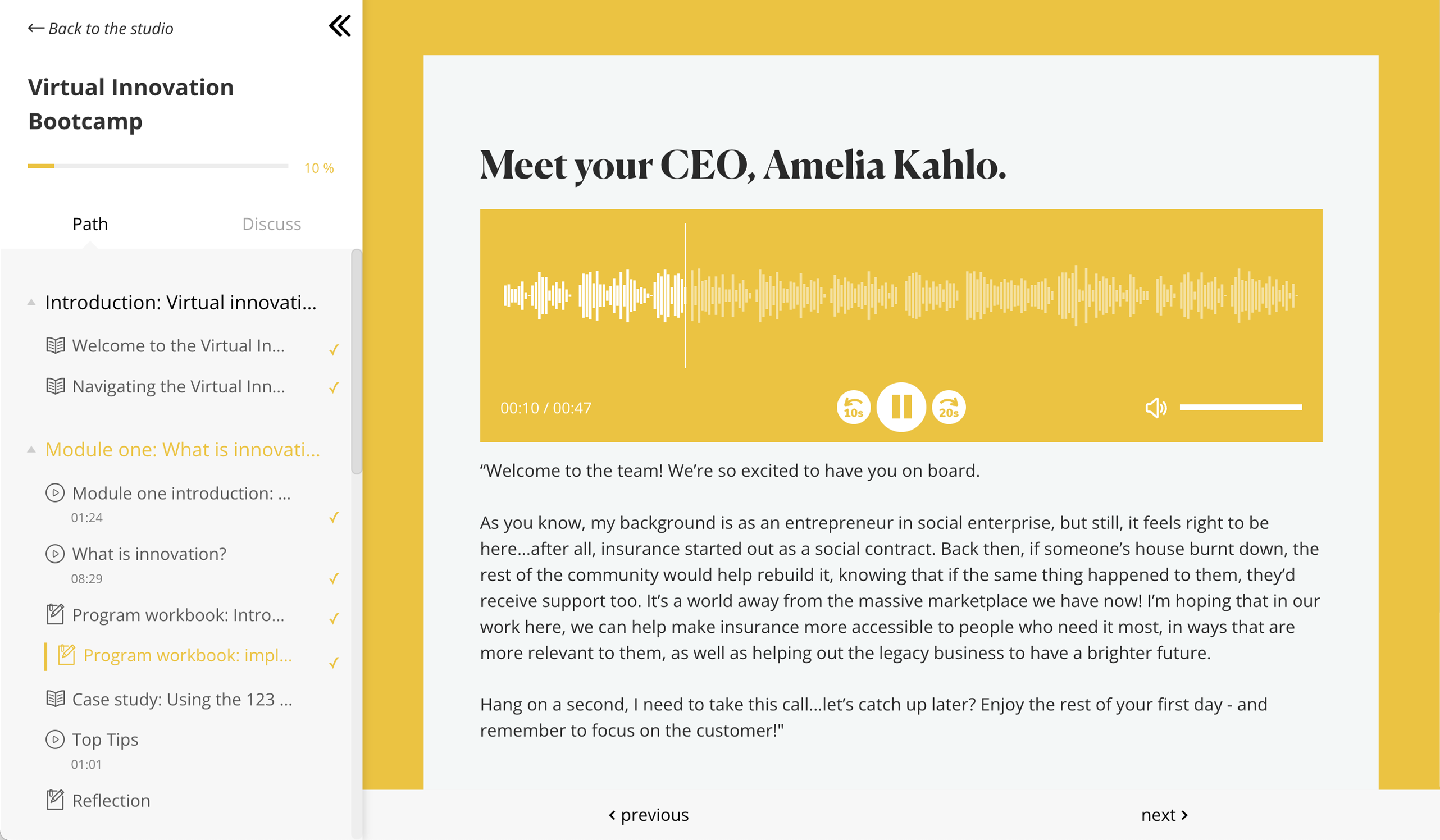This screenshot has width=1440, height=840.
Task: Select the Path tab
Action: [90, 224]
